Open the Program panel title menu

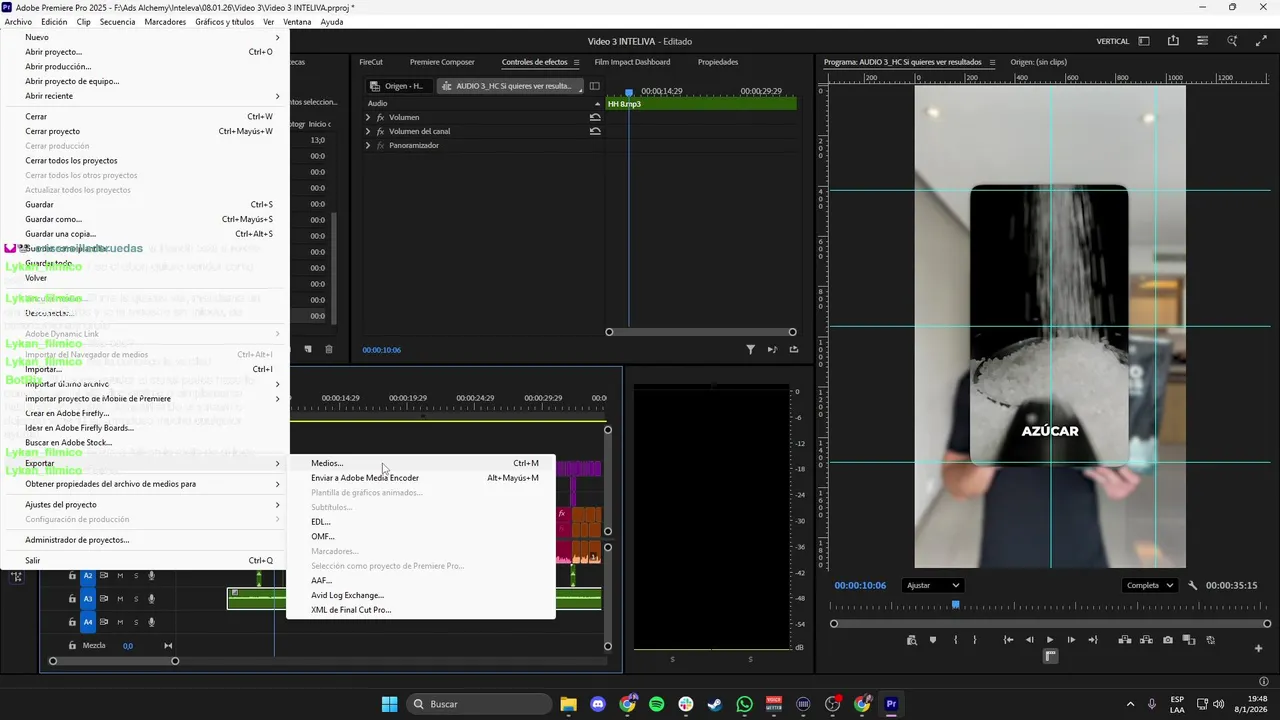[x=992, y=62]
